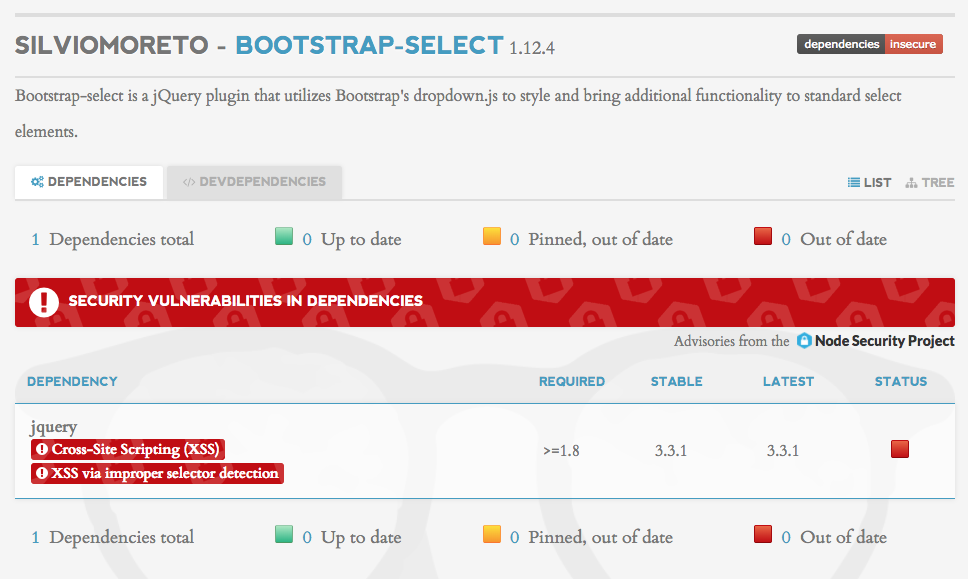The image size is (968, 579).
Task: Click the code icon on DEVDEPENDENCIES tab
Action: click(x=190, y=182)
